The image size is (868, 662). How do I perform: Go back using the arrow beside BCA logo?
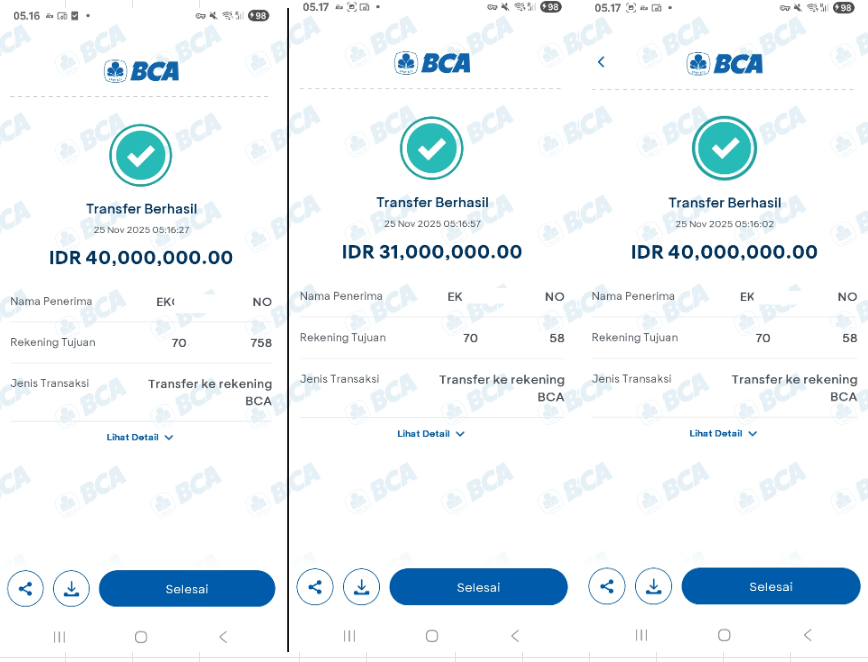tap(601, 62)
